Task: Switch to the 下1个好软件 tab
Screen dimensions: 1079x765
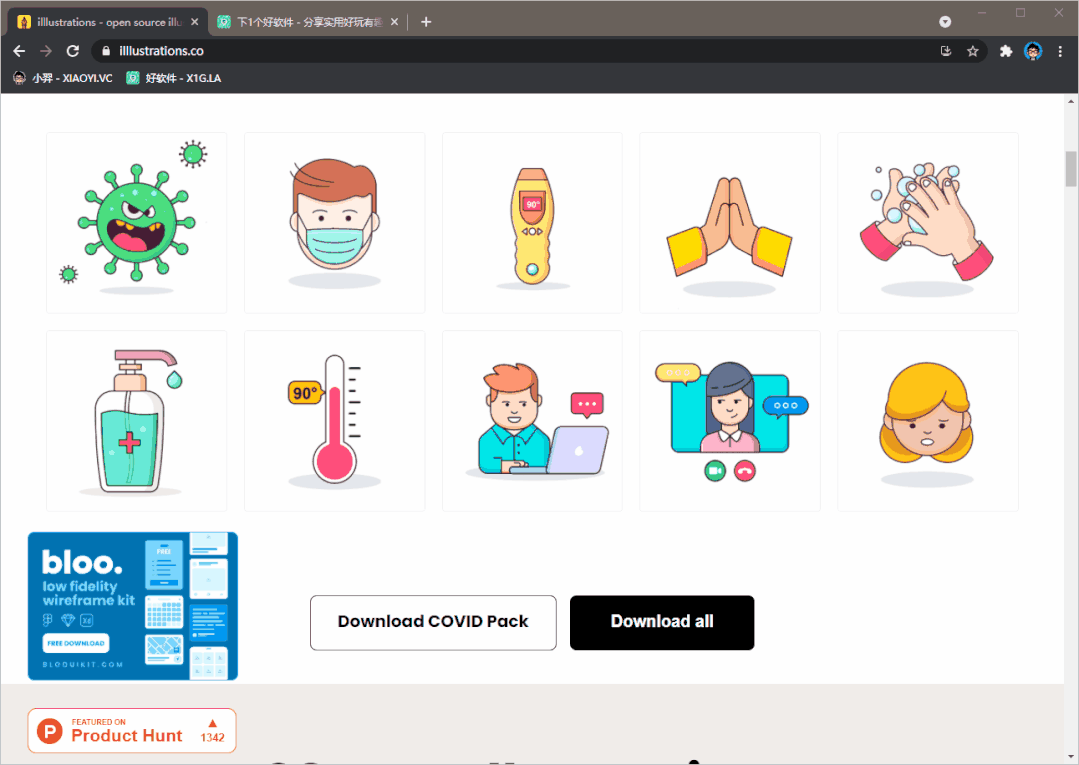Action: pos(308,22)
